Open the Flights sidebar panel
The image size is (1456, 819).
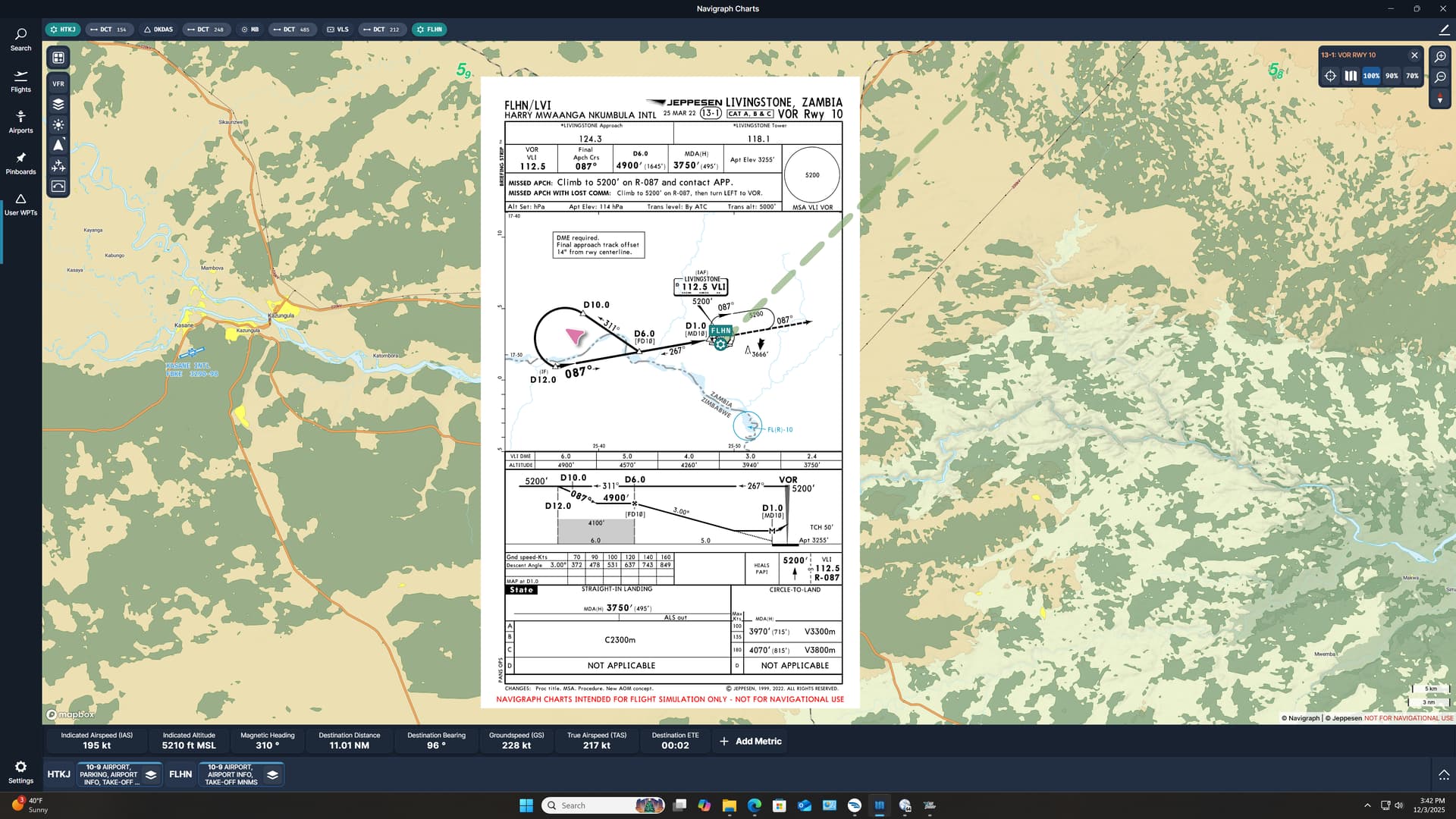pos(20,81)
